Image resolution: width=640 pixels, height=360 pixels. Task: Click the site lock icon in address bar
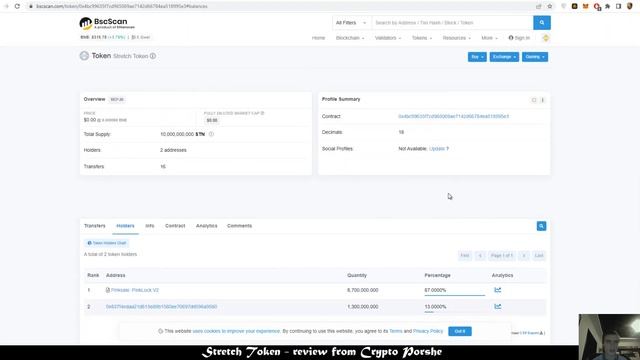pyautogui.click(x=31, y=6)
